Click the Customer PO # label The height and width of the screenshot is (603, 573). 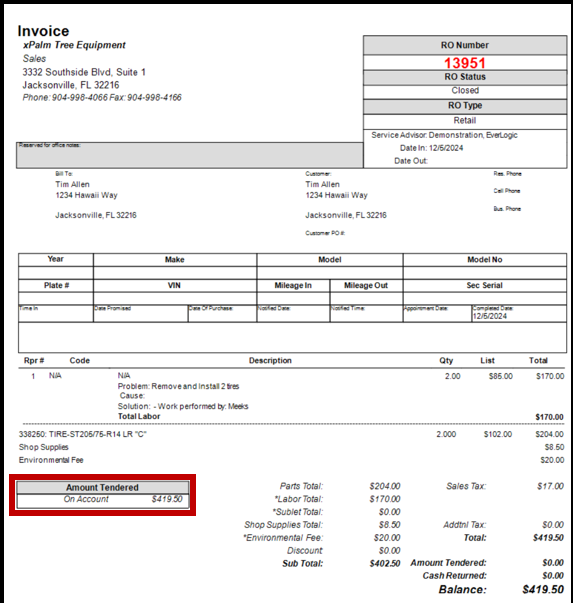(x=325, y=233)
